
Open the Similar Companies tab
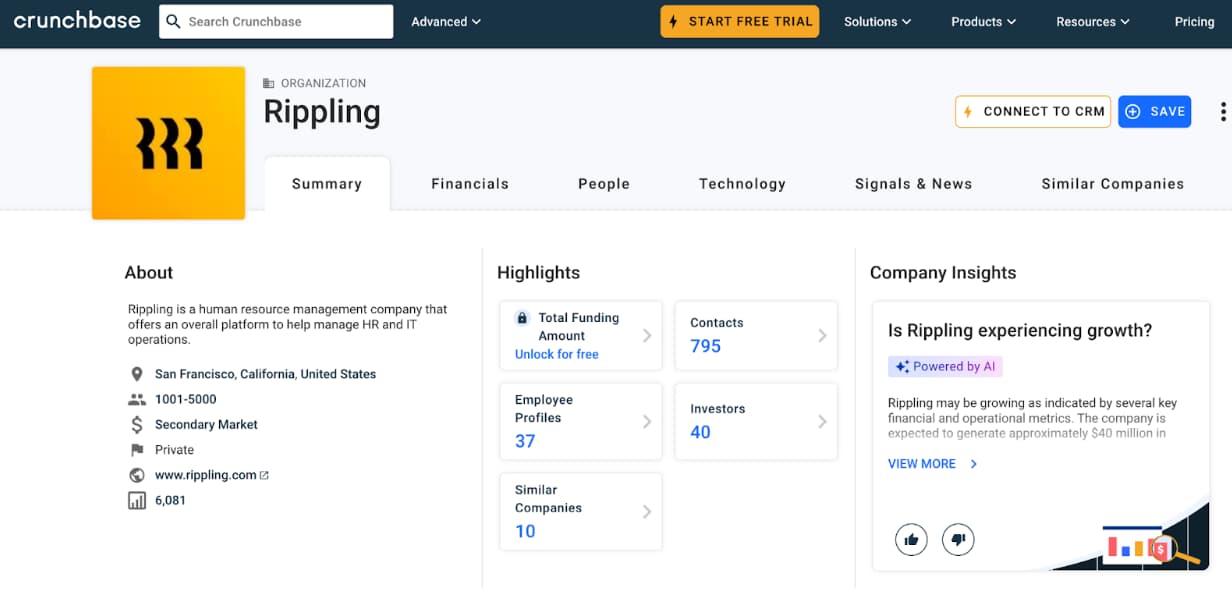pyautogui.click(x=1113, y=184)
